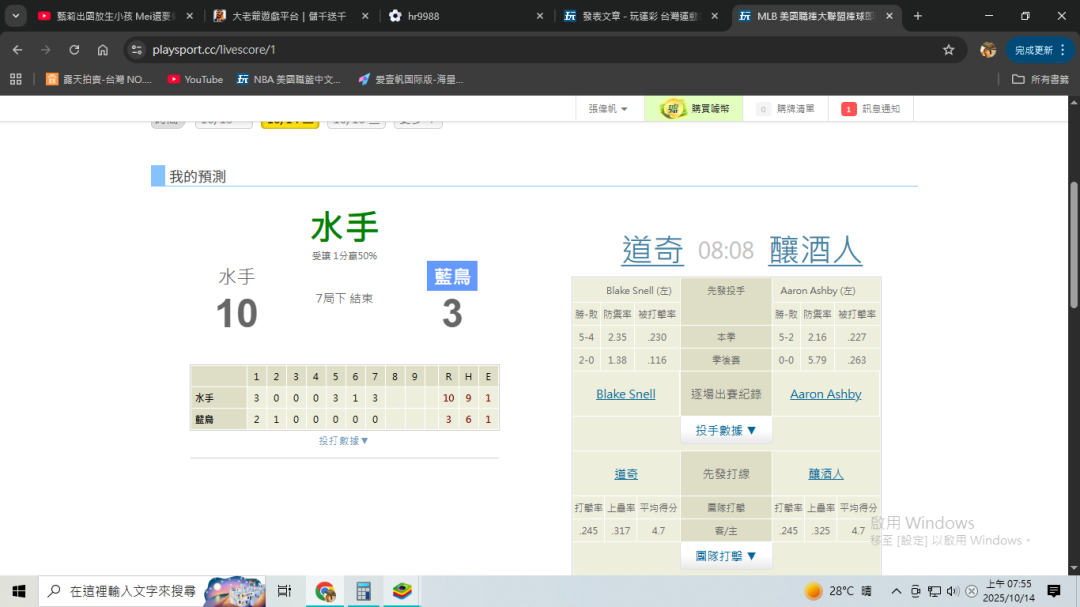
Task: Open the Chrome apps grid in bookmarks bar
Action: pos(15,79)
